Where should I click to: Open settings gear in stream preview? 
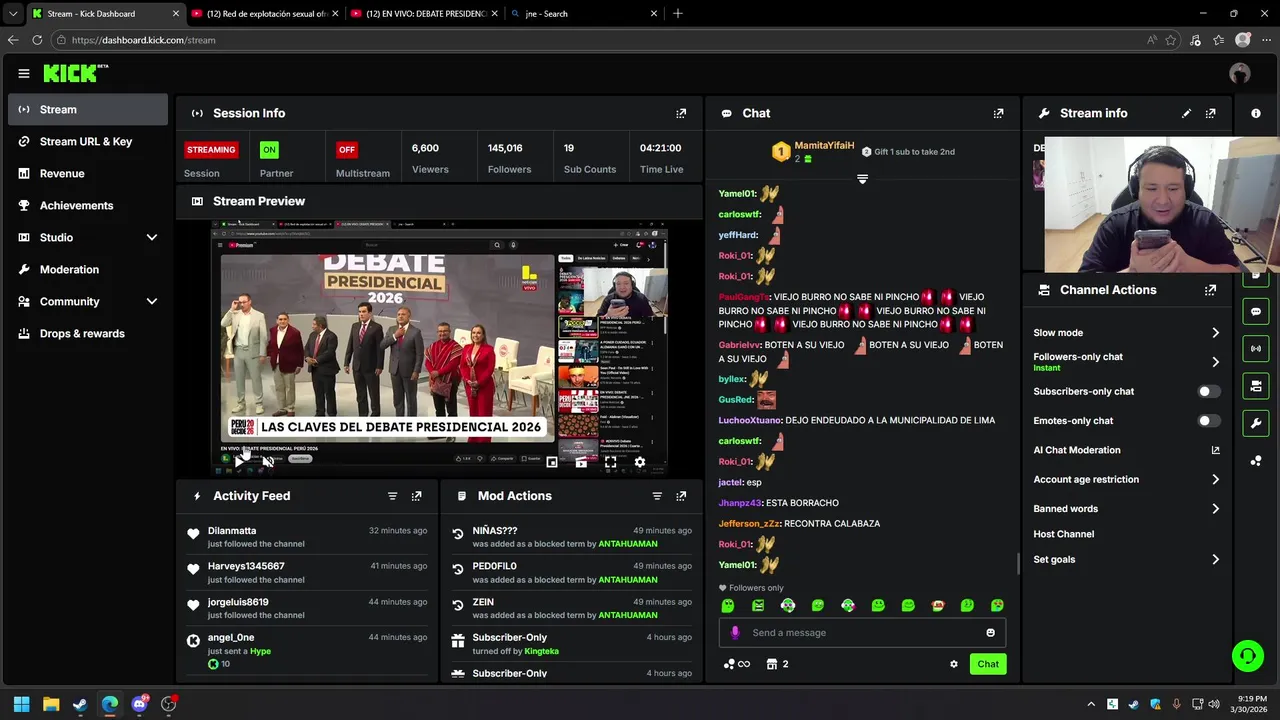[x=640, y=462]
